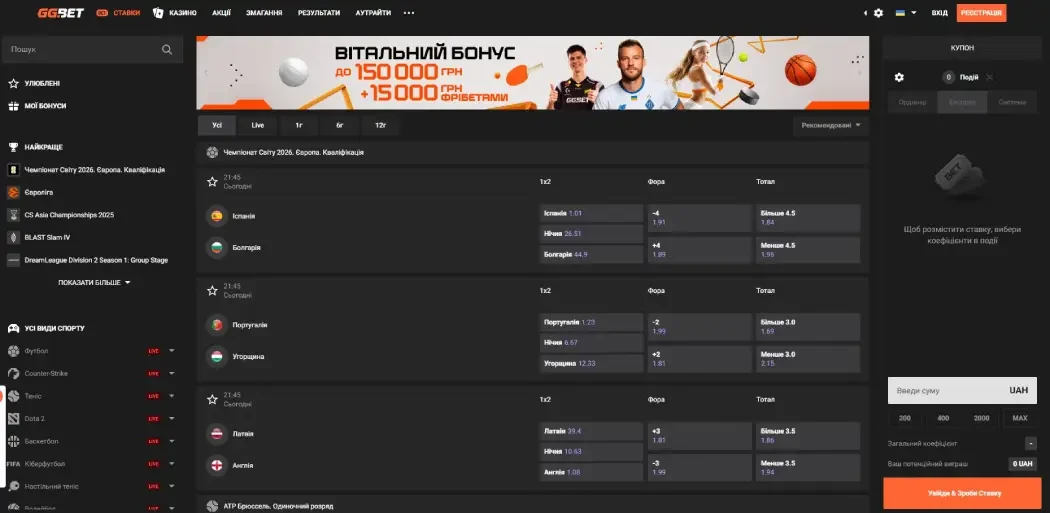Expand the Recommended sorting dropdown
1050x513 pixels.
(x=831, y=125)
